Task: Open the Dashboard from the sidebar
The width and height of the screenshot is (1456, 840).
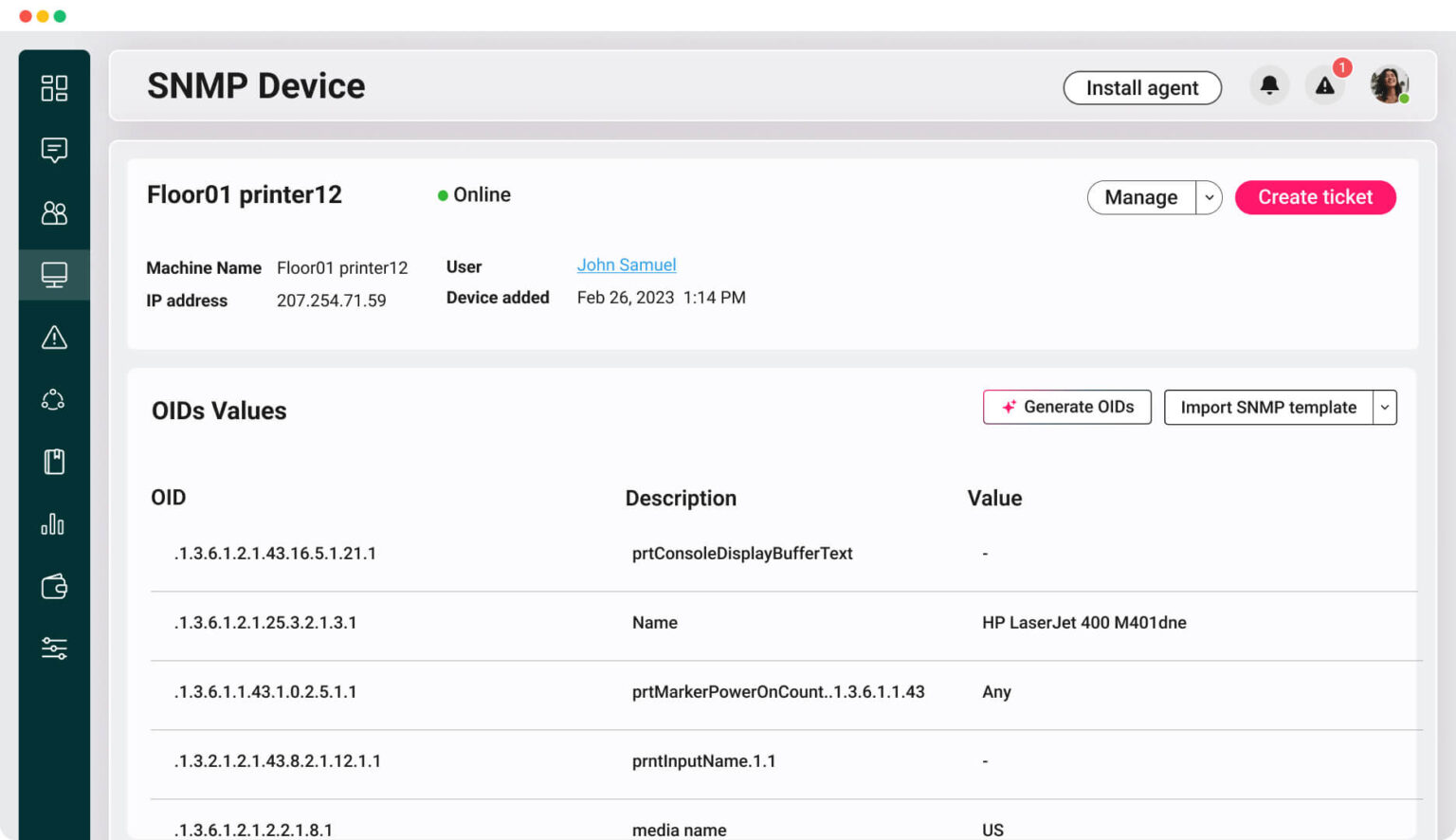Action: point(54,88)
